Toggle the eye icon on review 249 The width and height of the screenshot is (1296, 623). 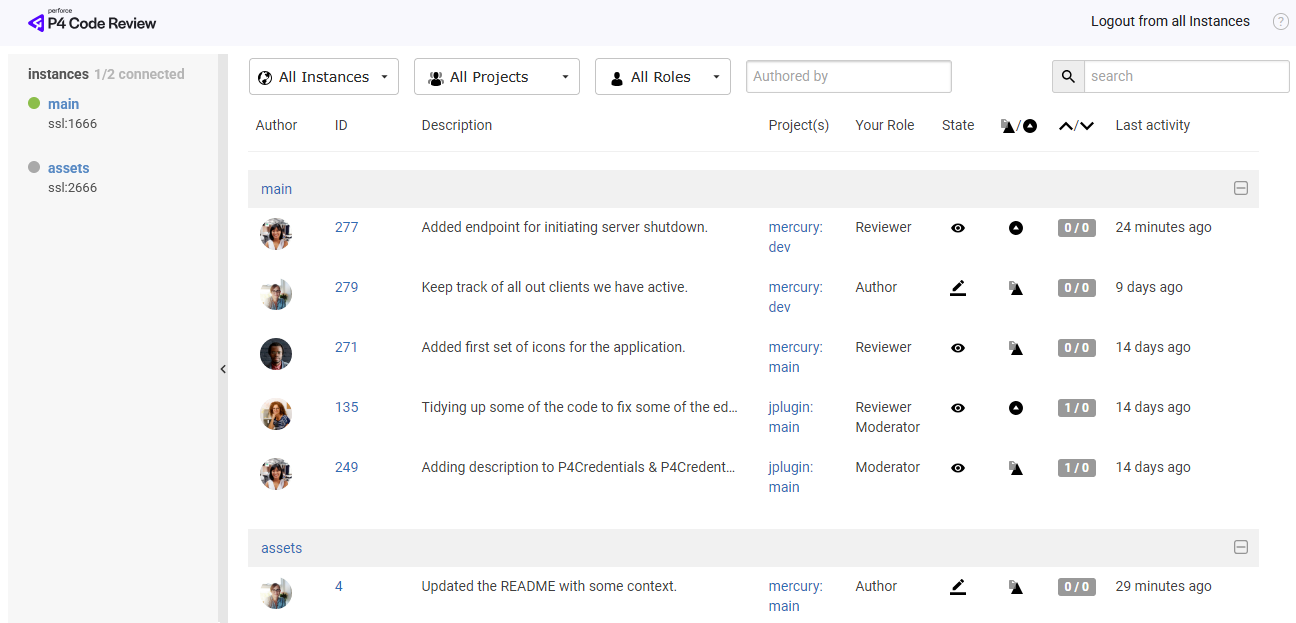(x=958, y=467)
